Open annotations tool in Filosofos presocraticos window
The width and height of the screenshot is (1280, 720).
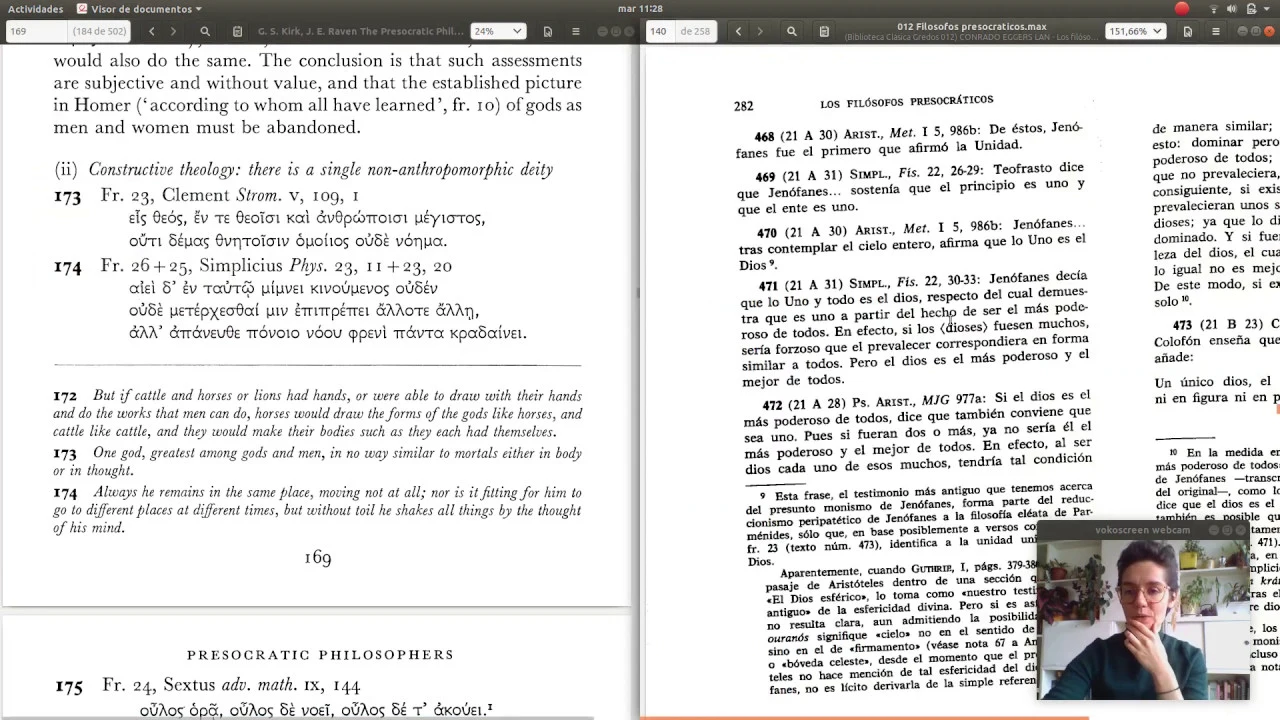823,31
